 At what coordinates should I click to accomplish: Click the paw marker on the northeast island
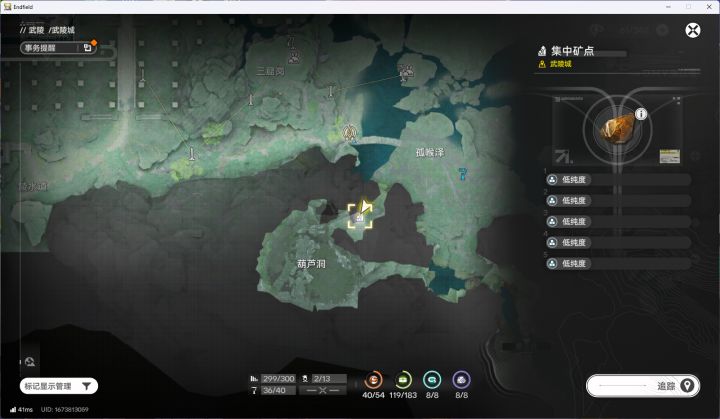pos(406,71)
